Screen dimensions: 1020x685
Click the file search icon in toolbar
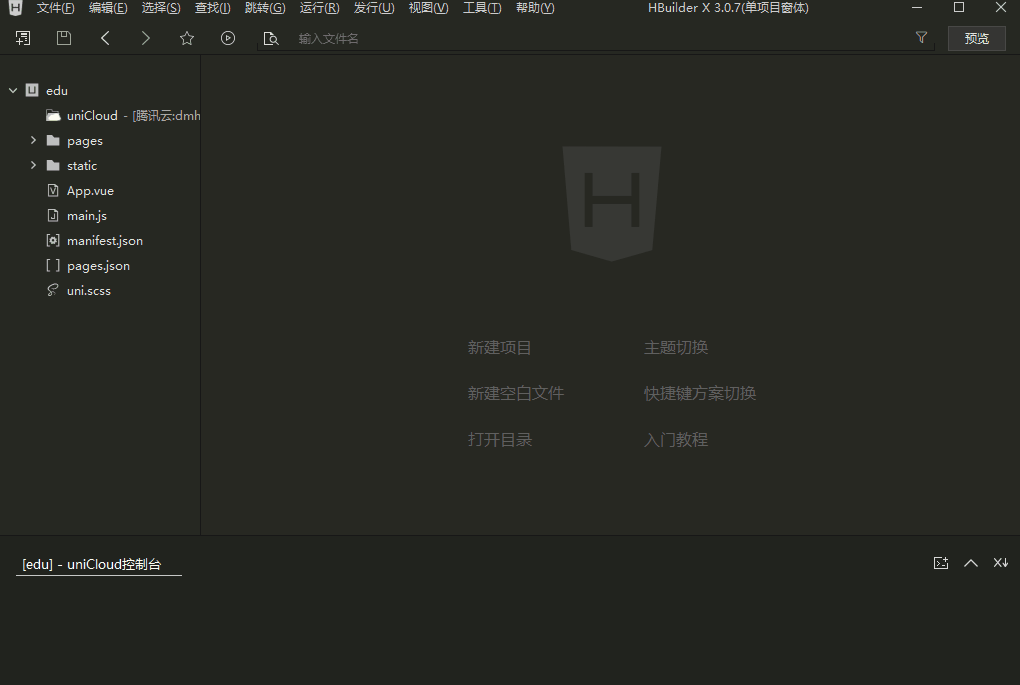click(x=271, y=38)
